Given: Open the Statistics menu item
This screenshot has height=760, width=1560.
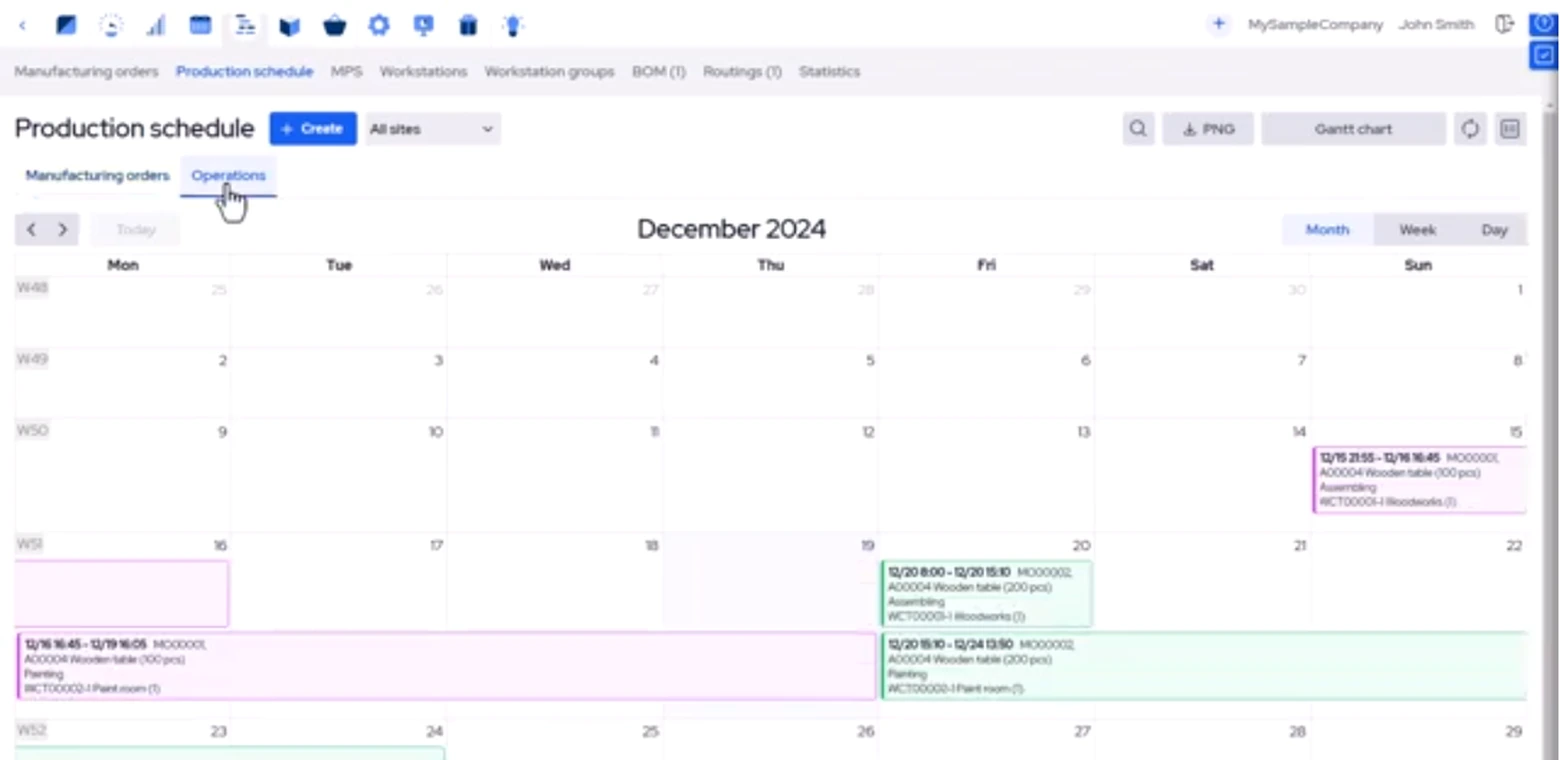Looking at the screenshot, I should tap(829, 72).
